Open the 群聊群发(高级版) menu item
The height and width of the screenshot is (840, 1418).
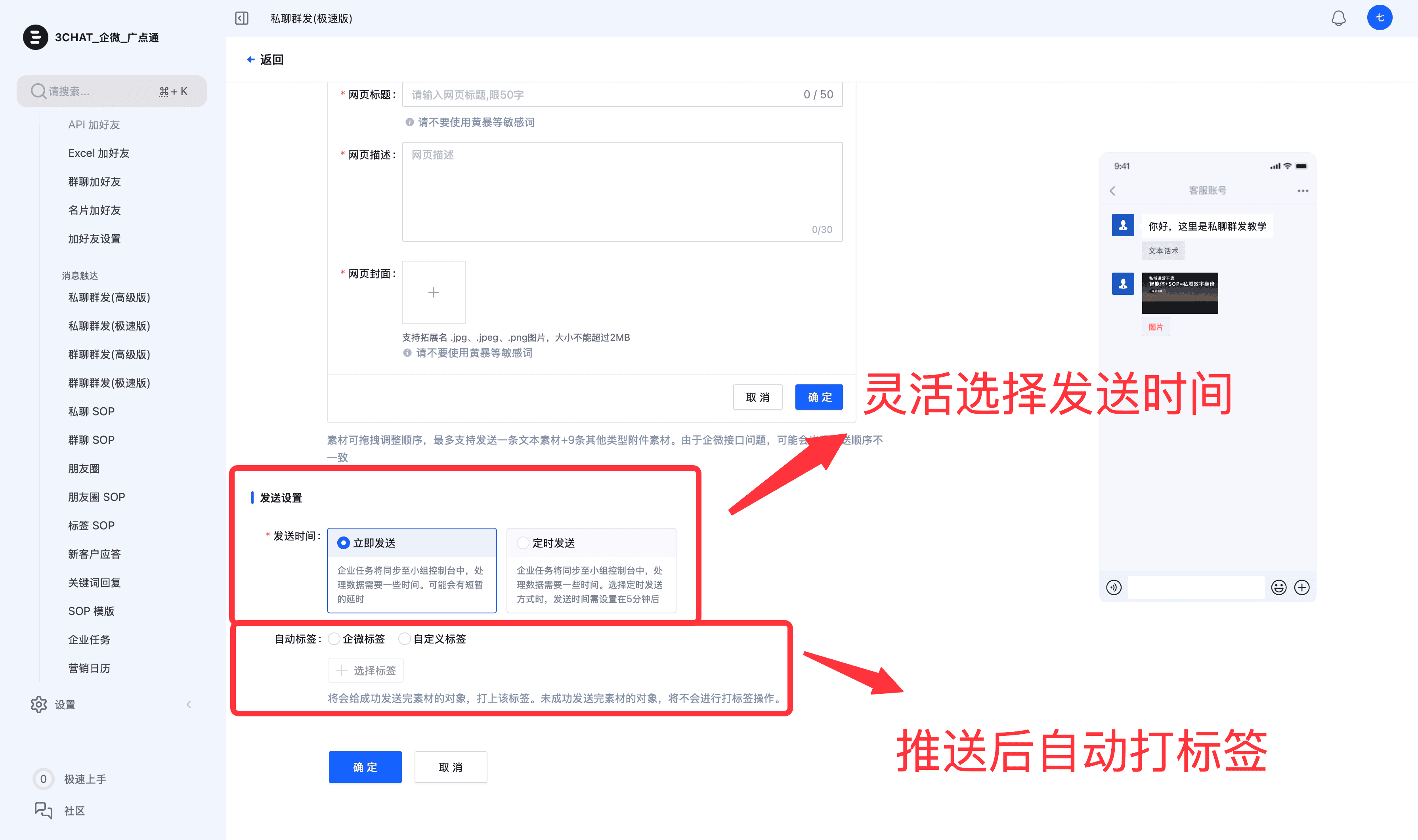tap(109, 354)
